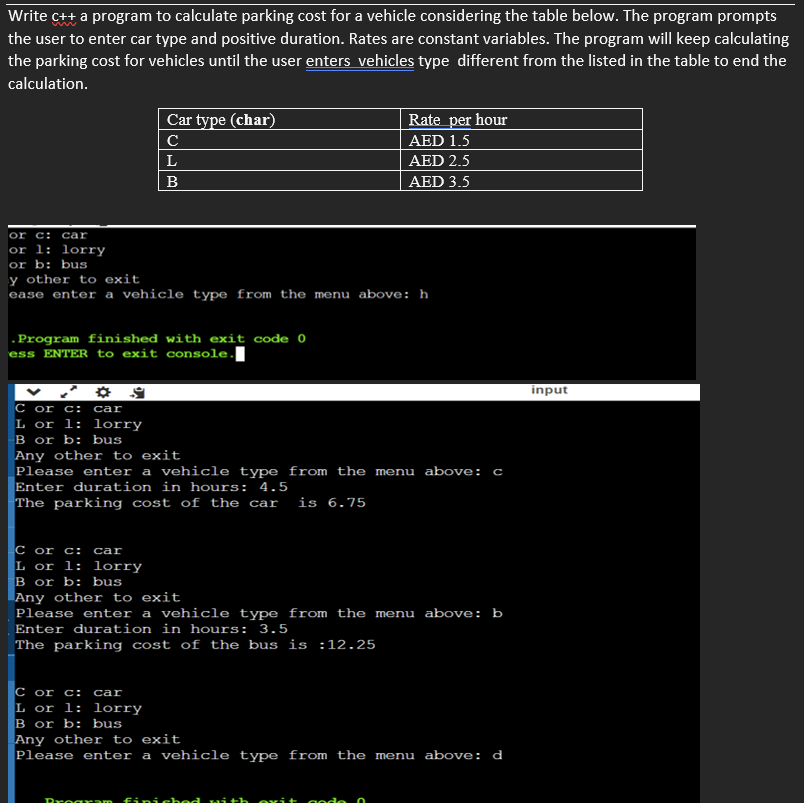The image size is (804, 803).
Task: Click the console line ending 'menu above: c'
Action: click(259, 472)
